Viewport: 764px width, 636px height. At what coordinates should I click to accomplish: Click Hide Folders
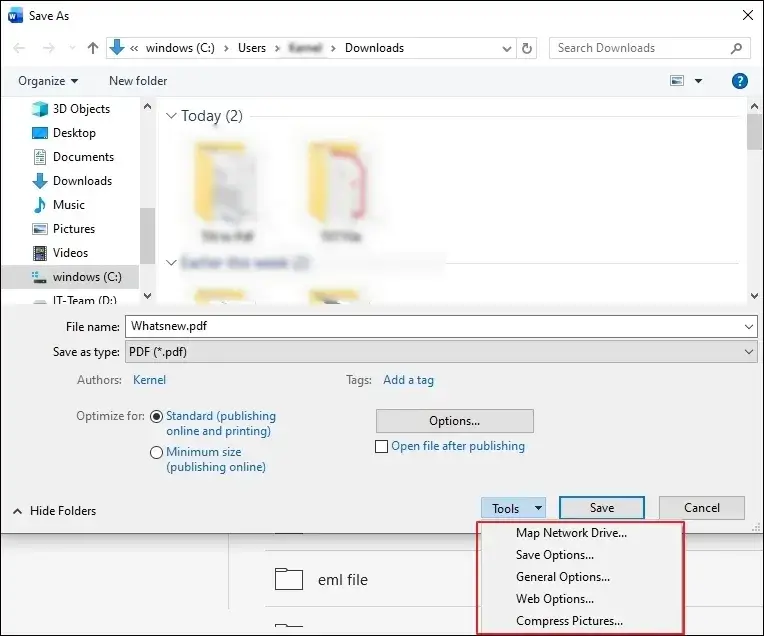55,511
